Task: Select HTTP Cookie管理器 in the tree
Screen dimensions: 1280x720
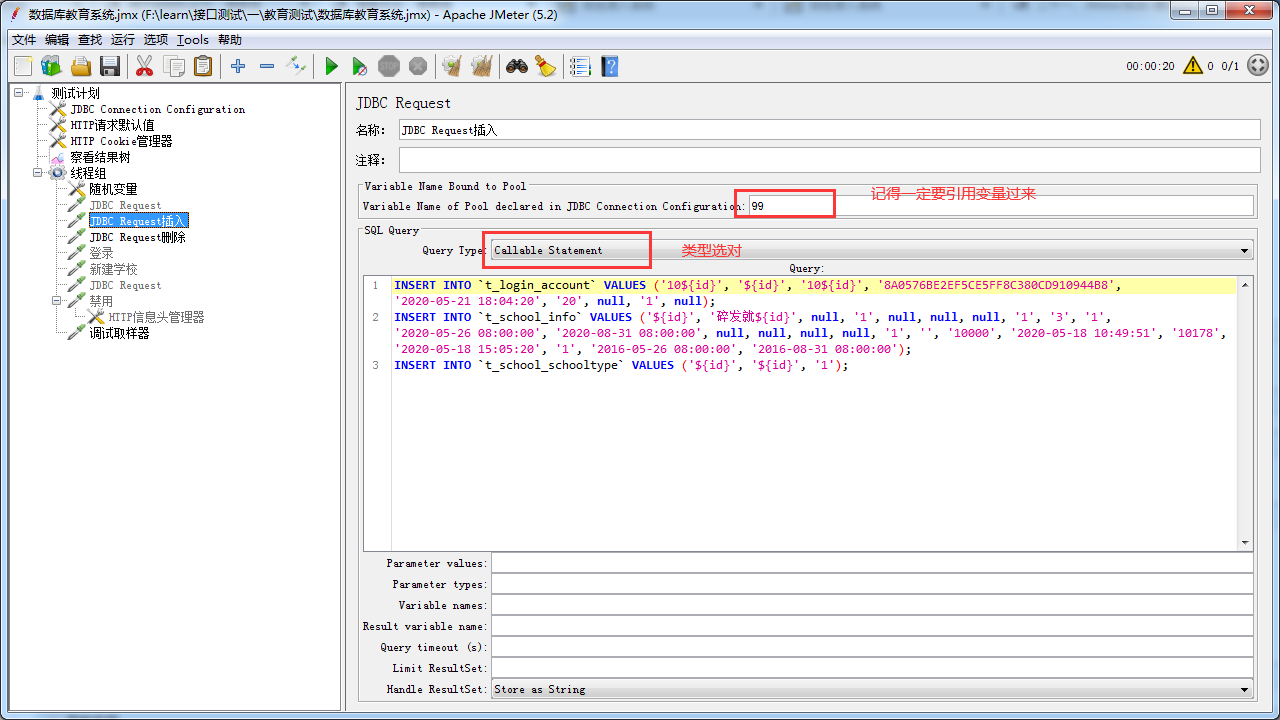Action: pos(121,141)
